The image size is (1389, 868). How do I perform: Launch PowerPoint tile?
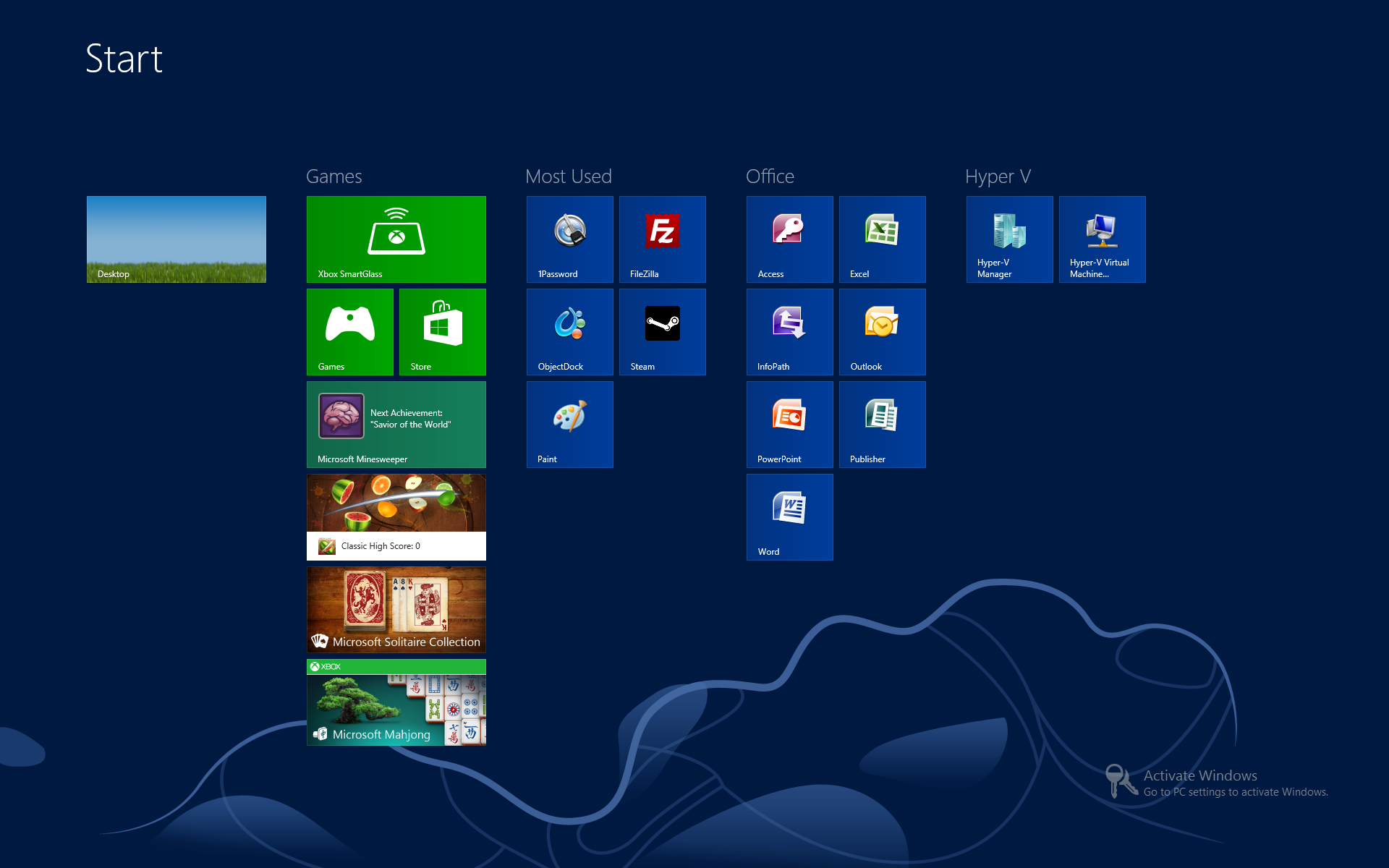tap(790, 425)
